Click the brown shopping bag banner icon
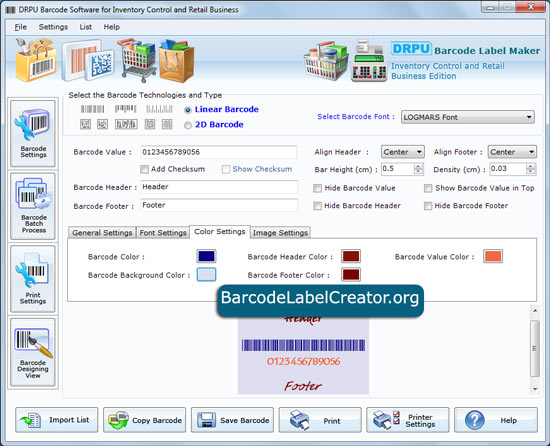Image resolution: width=550 pixels, height=446 pixels. [x=176, y=61]
